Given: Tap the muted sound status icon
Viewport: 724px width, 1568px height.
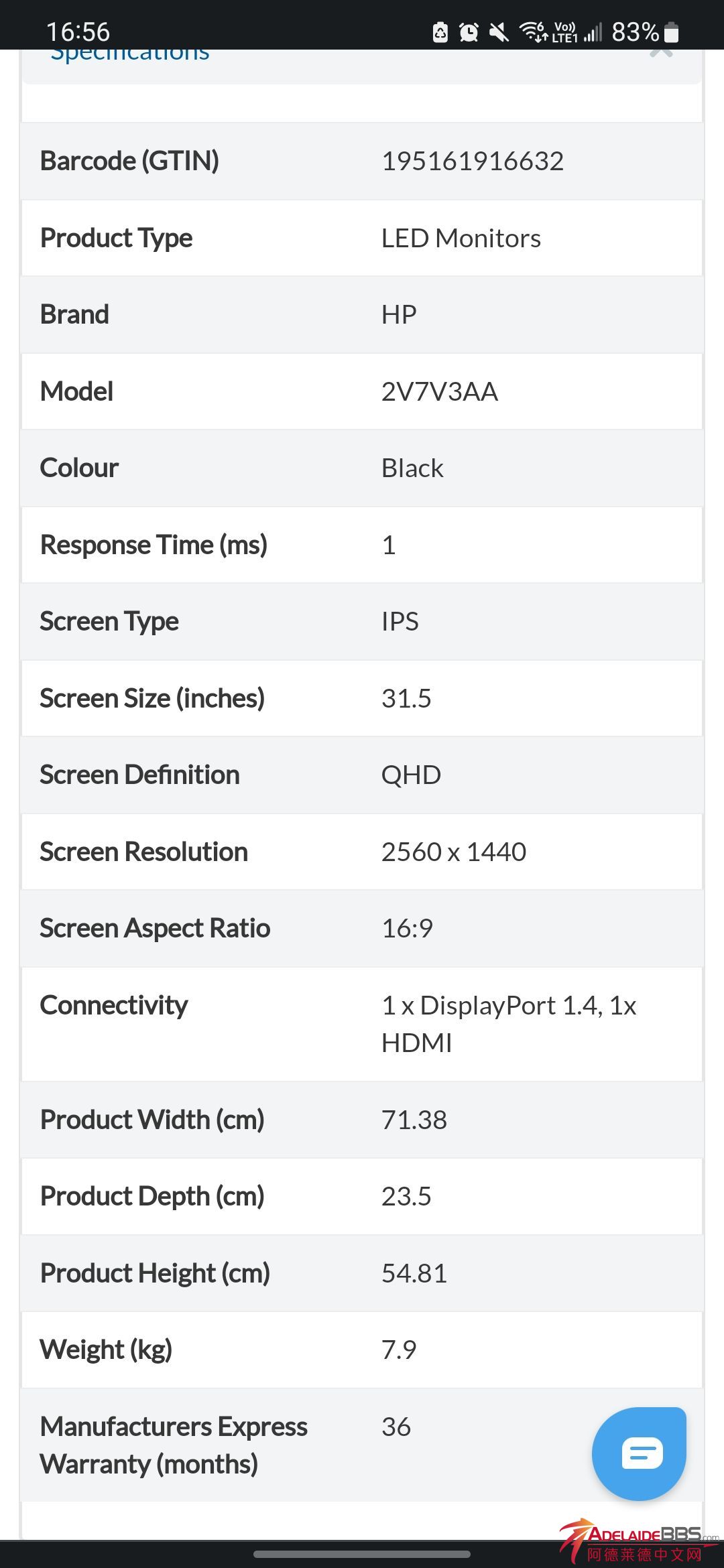Looking at the screenshot, I should coord(499,31).
